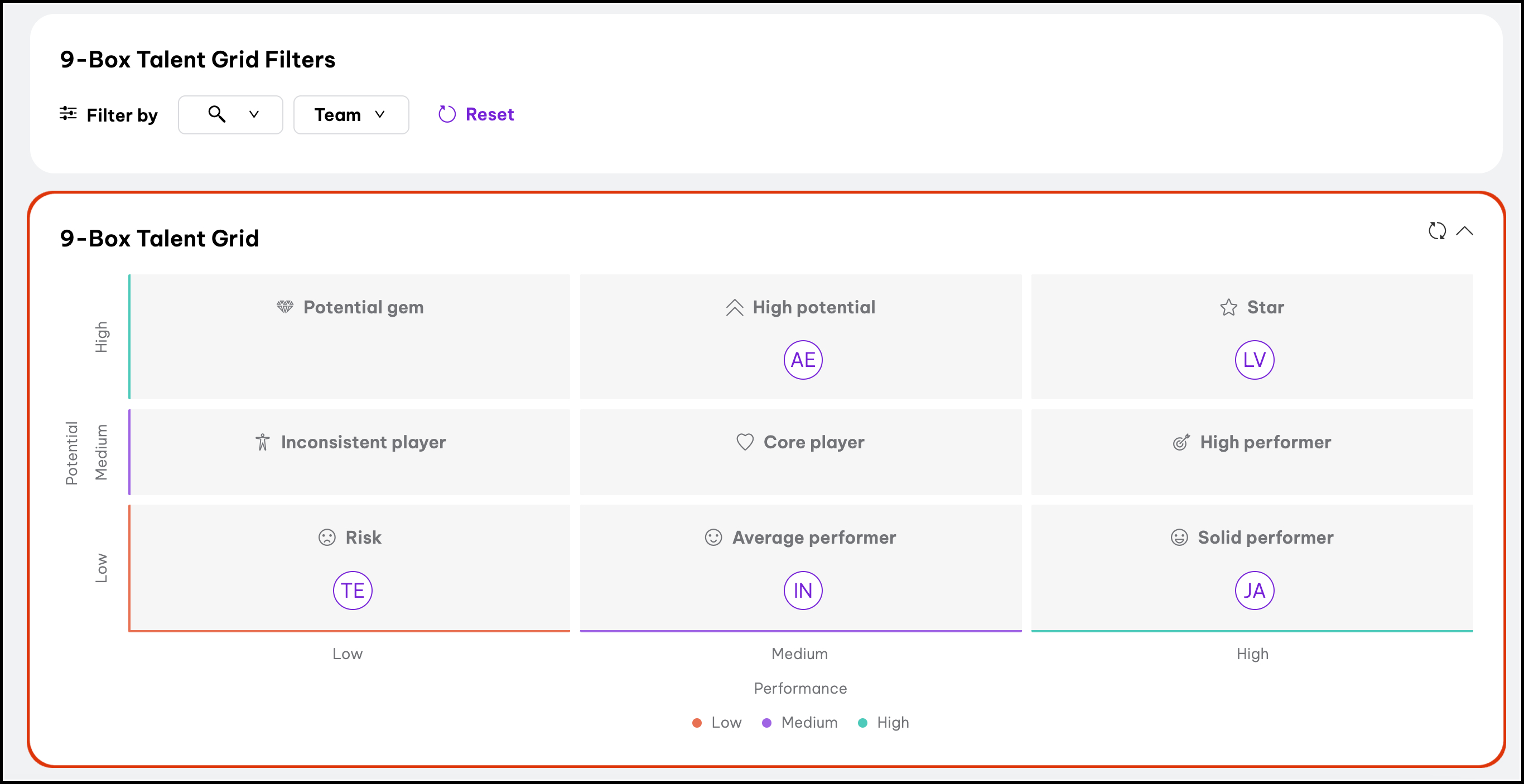Open the search filter dropdown

[x=230, y=115]
